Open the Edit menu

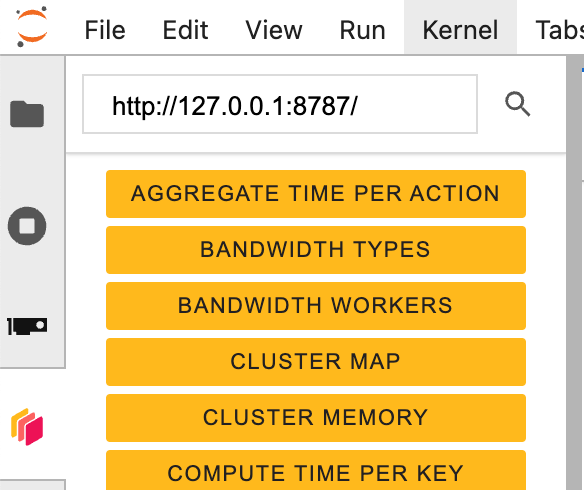pos(185,30)
